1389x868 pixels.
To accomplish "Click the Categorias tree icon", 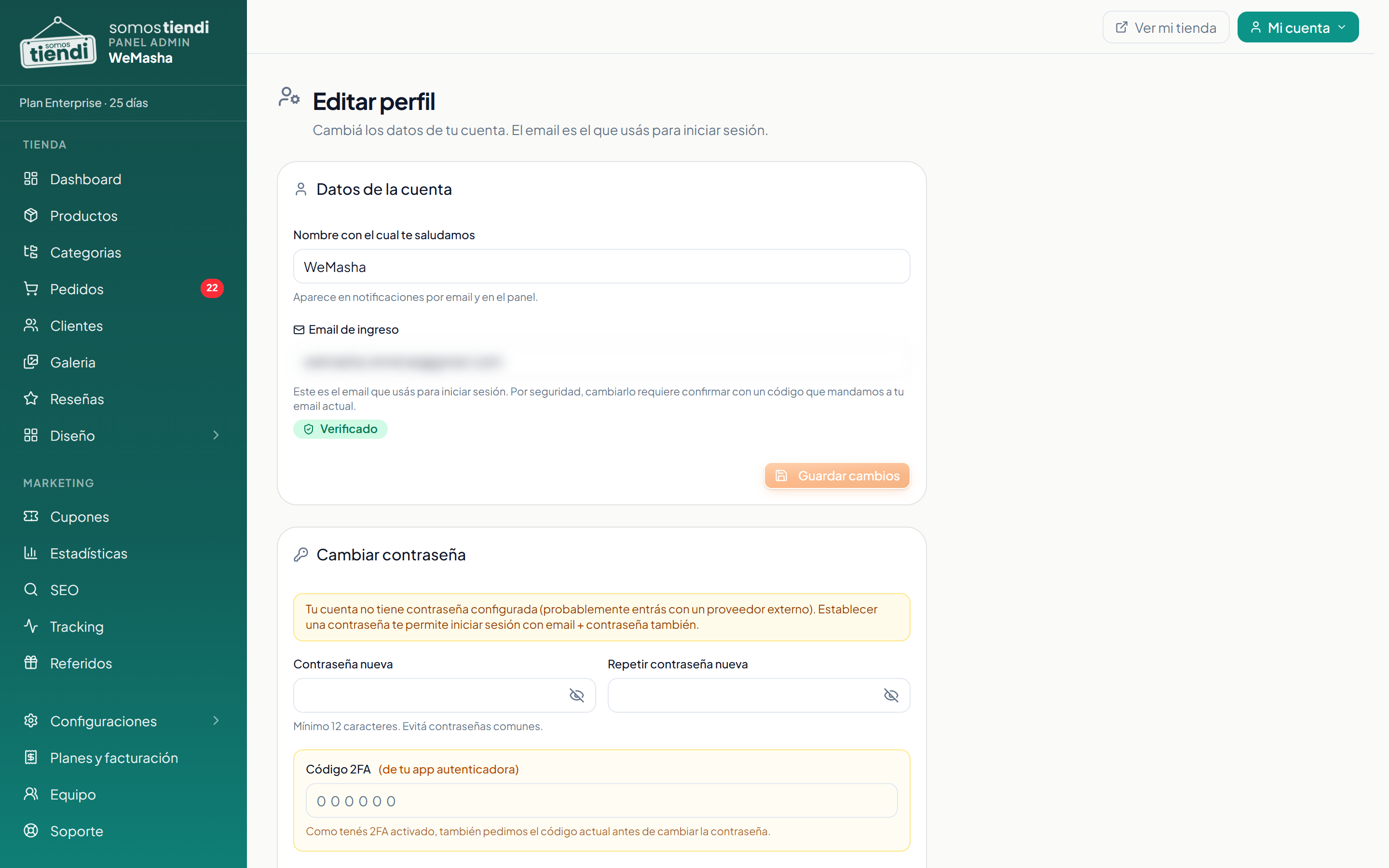I will 31,252.
